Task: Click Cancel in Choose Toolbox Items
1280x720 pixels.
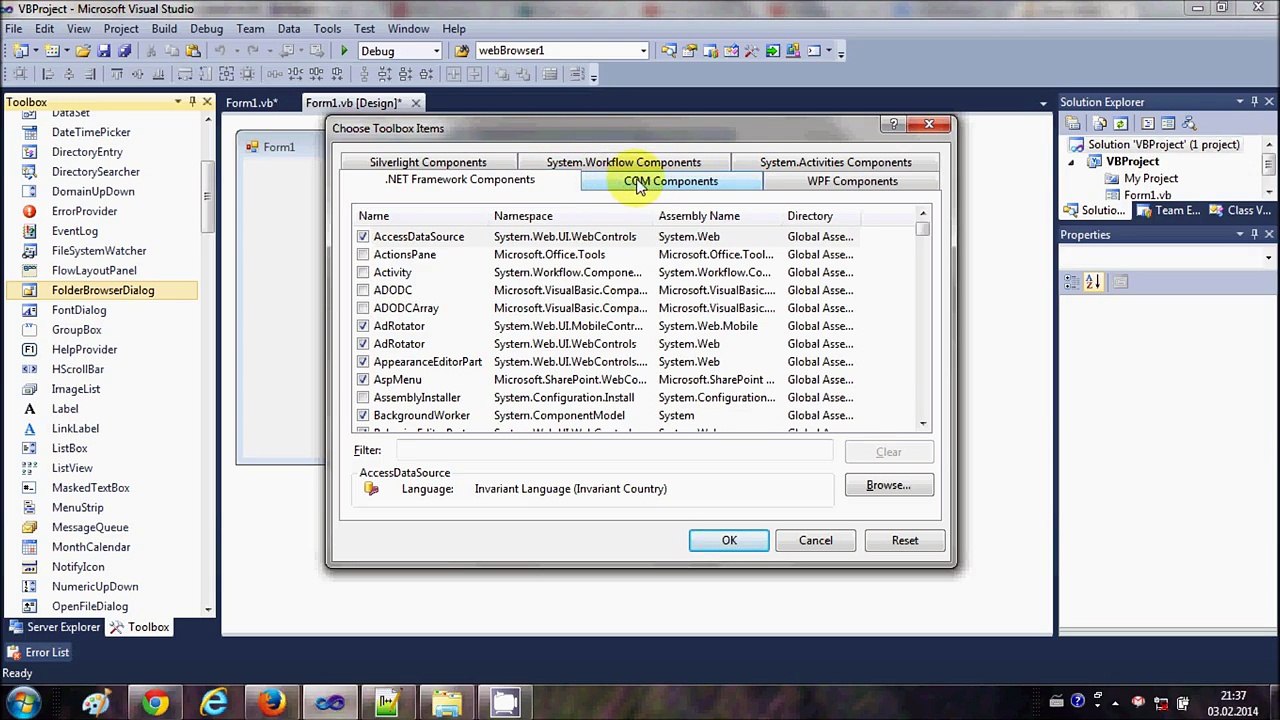Action: (x=815, y=541)
